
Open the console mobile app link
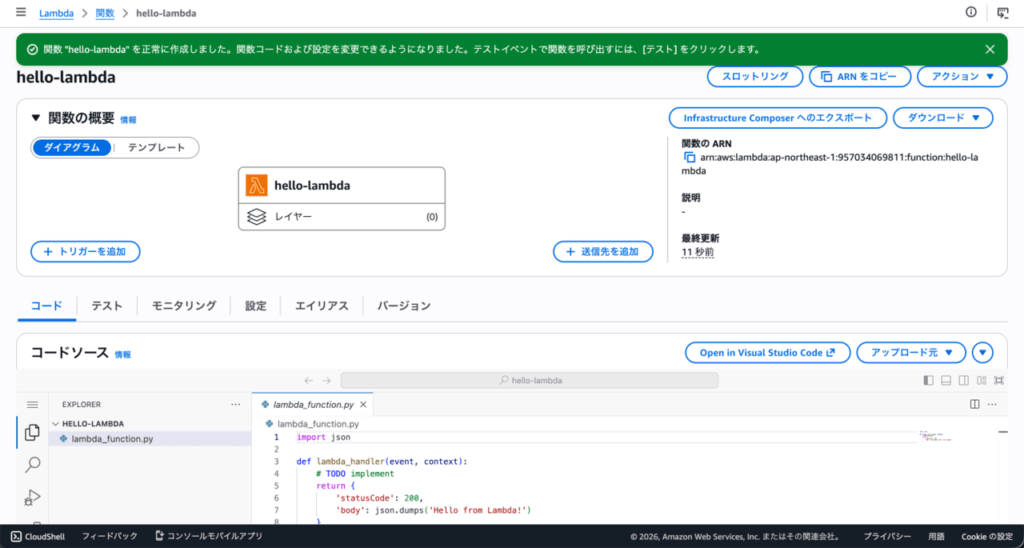click(x=208, y=536)
